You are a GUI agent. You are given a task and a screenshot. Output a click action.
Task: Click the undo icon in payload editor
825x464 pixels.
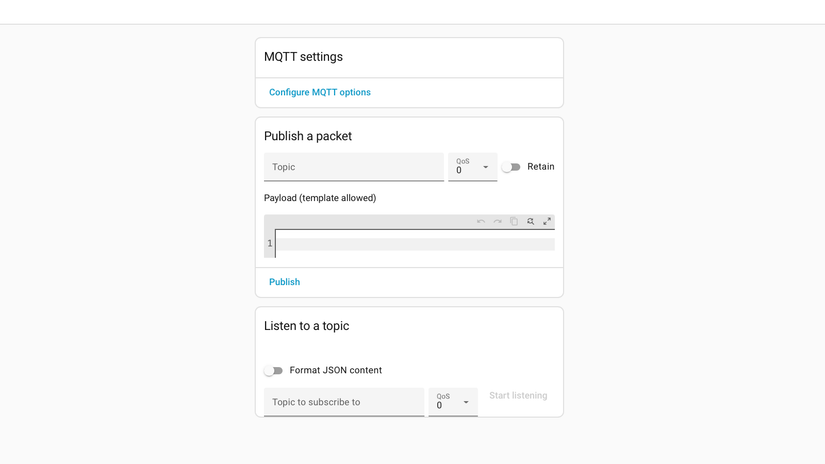481,222
